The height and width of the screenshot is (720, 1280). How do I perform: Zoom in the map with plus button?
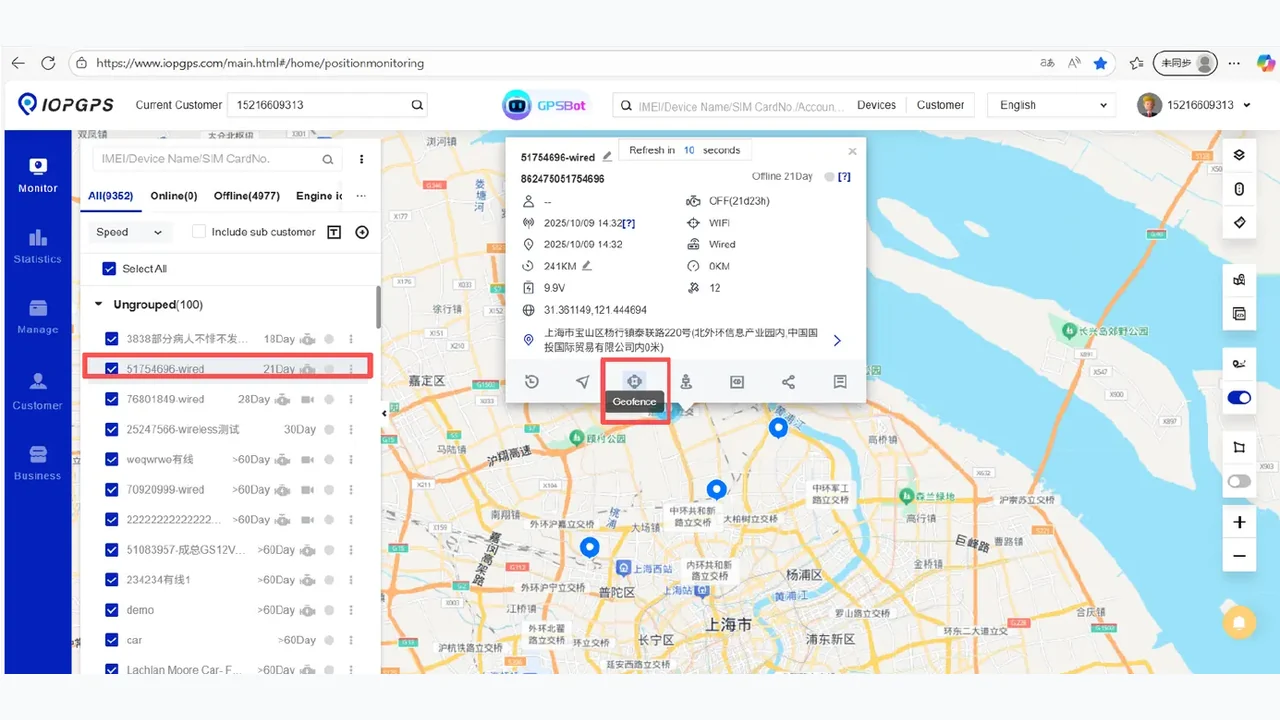coord(1239,522)
